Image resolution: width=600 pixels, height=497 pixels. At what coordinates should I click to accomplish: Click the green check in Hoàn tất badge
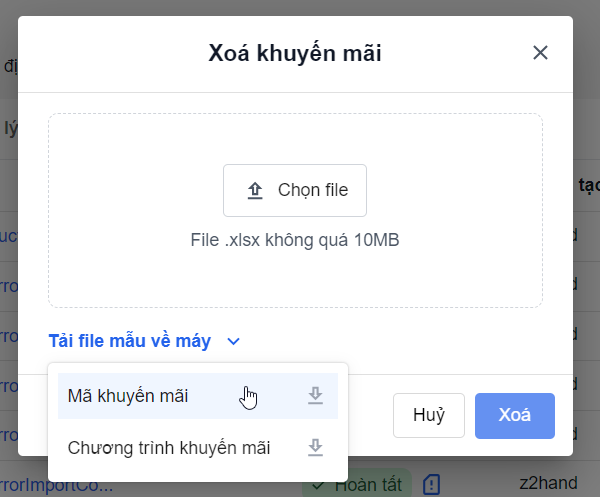(318, 485)
